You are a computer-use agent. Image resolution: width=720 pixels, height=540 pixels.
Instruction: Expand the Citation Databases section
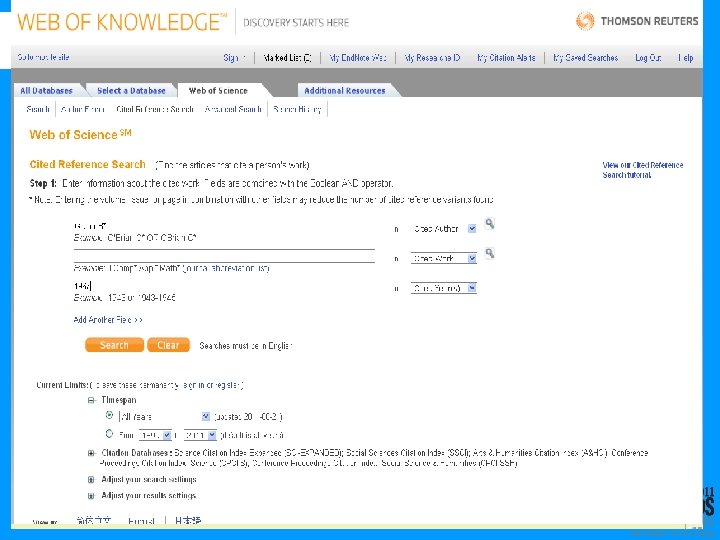[x=91, y=453]
